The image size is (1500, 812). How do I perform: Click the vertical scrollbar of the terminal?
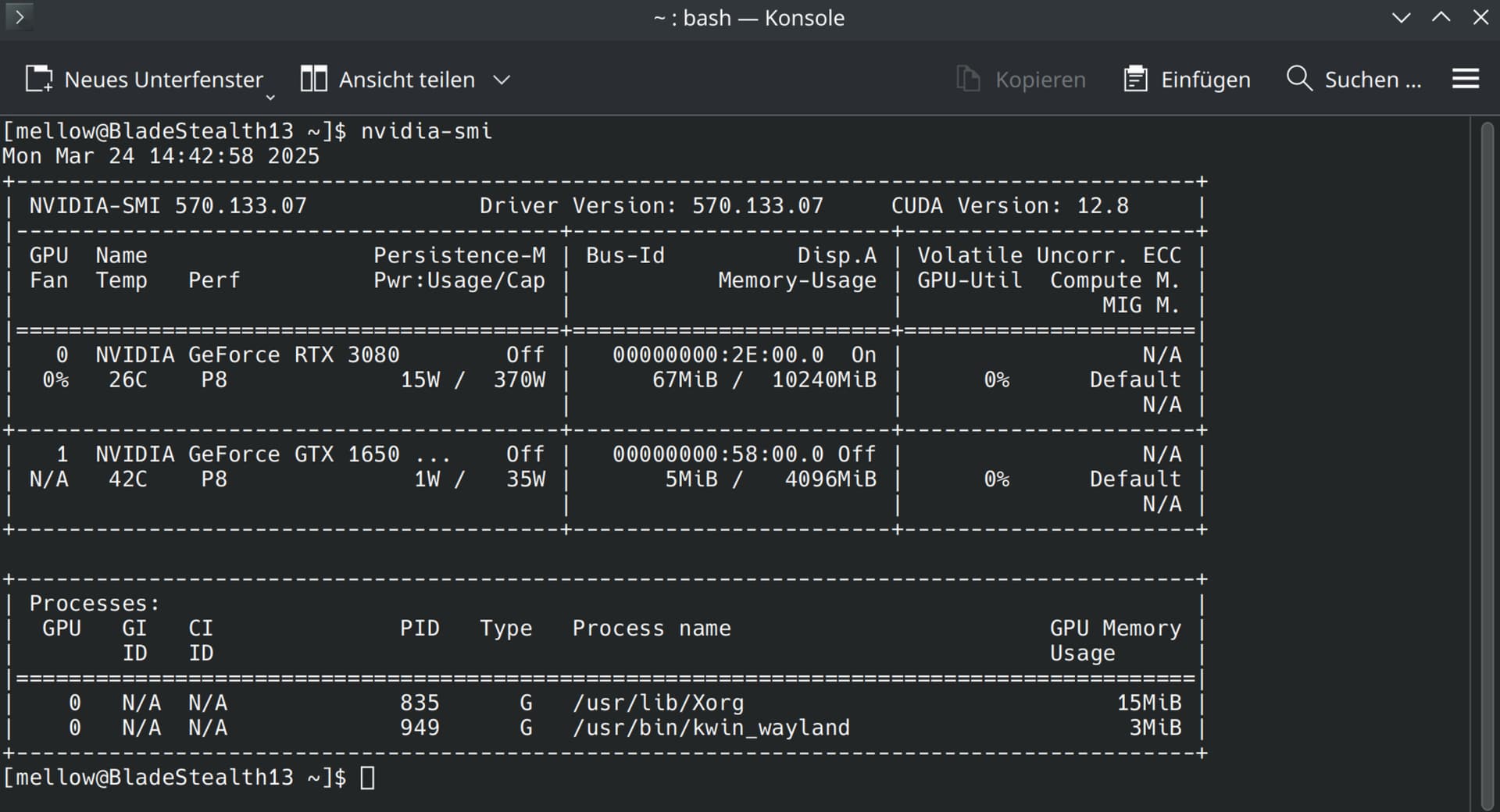(1487, 465)
